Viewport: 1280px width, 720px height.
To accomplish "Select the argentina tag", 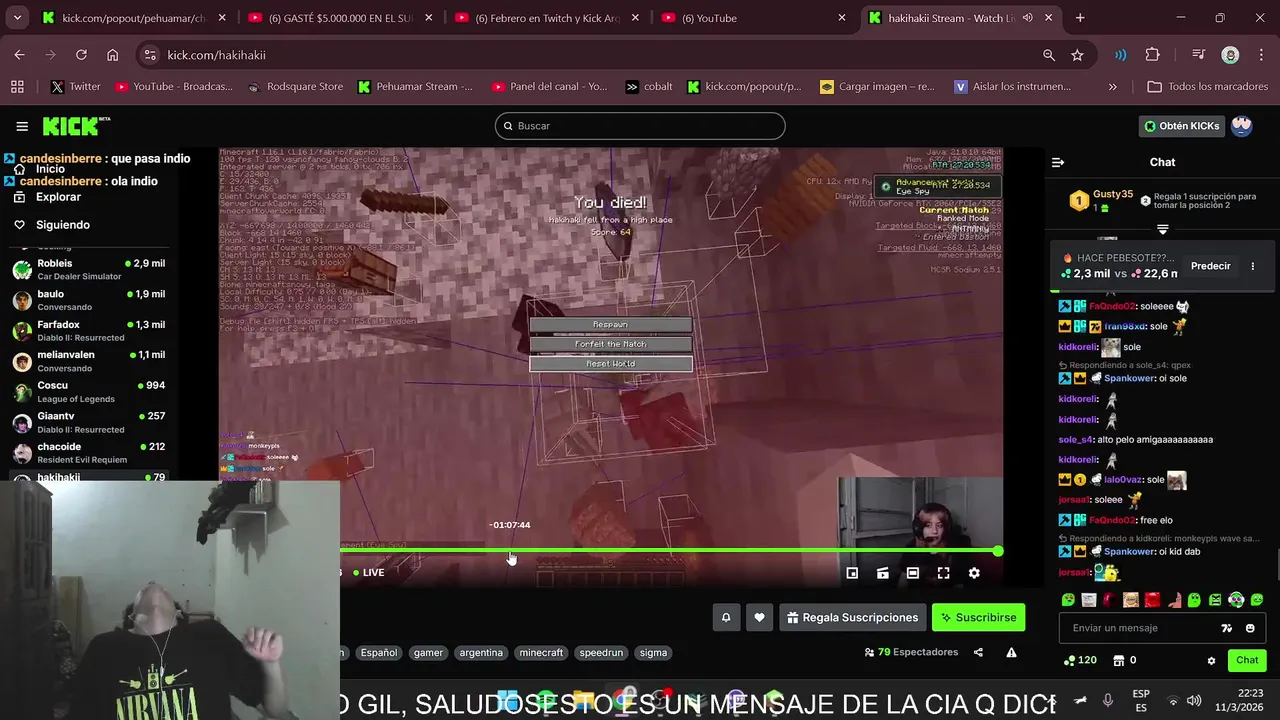I will (x=481, y=653).
